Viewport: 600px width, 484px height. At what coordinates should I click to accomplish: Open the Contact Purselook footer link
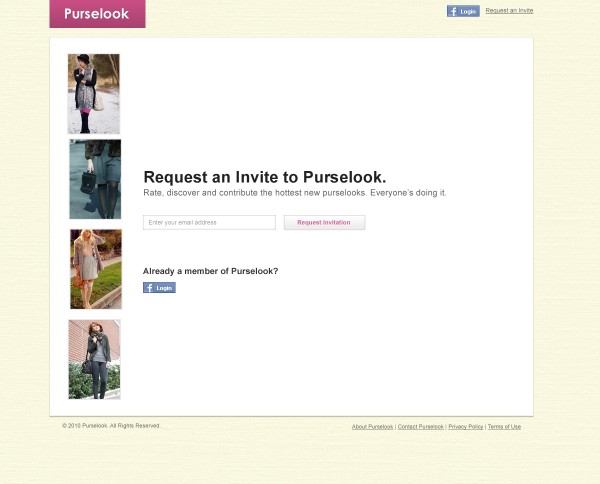[421, 427]
